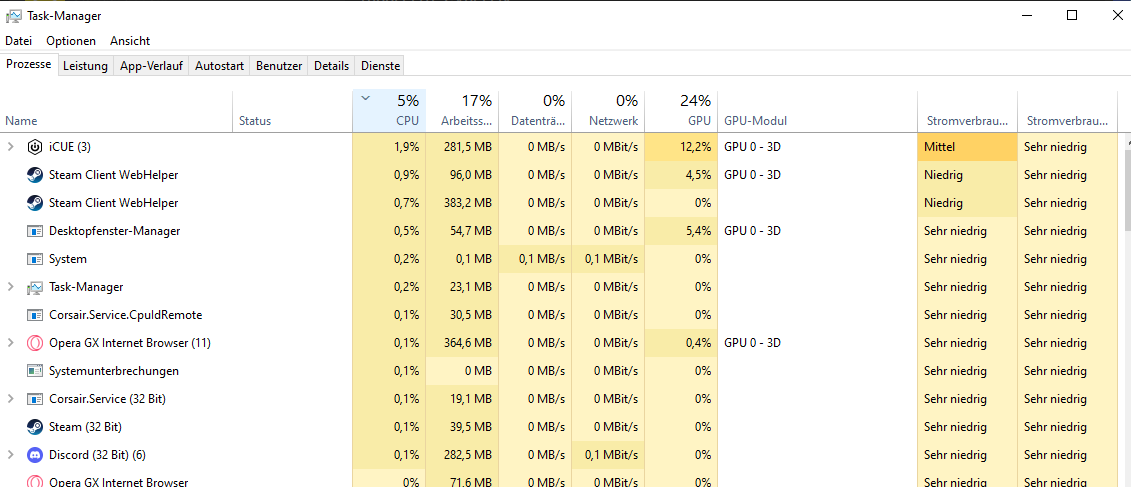Click GPU 0 - 3D in iCUE row
Image resolution: width=1131 pixels, height=487 pixels.
click(x=752, y=147)
